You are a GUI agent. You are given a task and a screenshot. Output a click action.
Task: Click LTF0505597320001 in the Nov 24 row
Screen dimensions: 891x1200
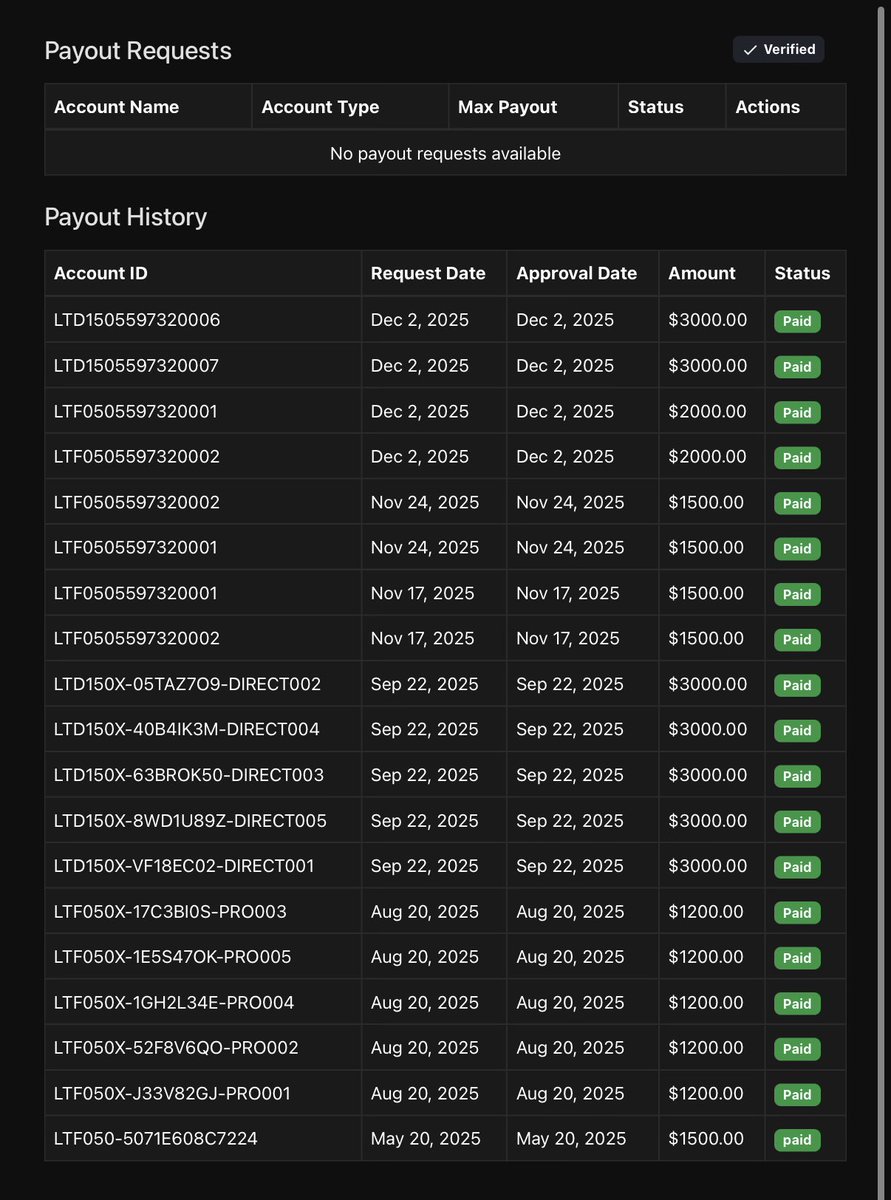pyautogui.click(x=135, y=547)
